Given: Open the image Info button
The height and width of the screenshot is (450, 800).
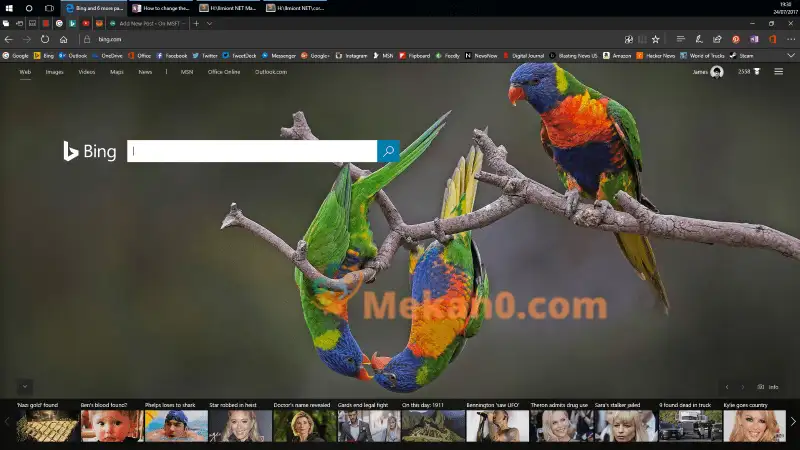Looking at the screenshot, I should point(768,387).
